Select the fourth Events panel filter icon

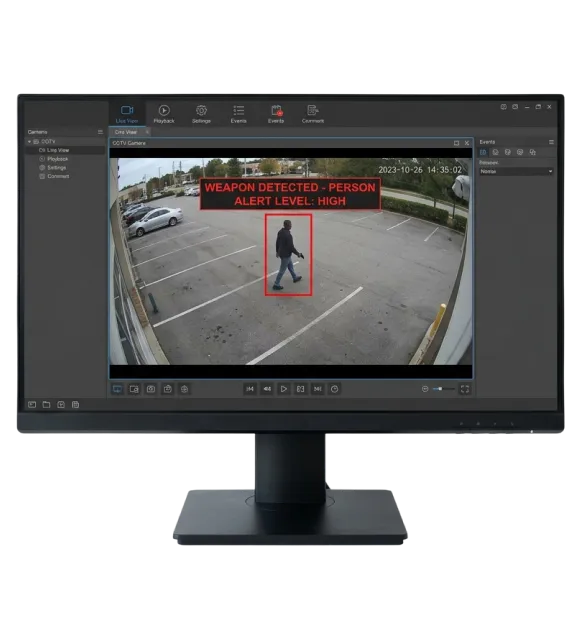(x=520, y=152)
